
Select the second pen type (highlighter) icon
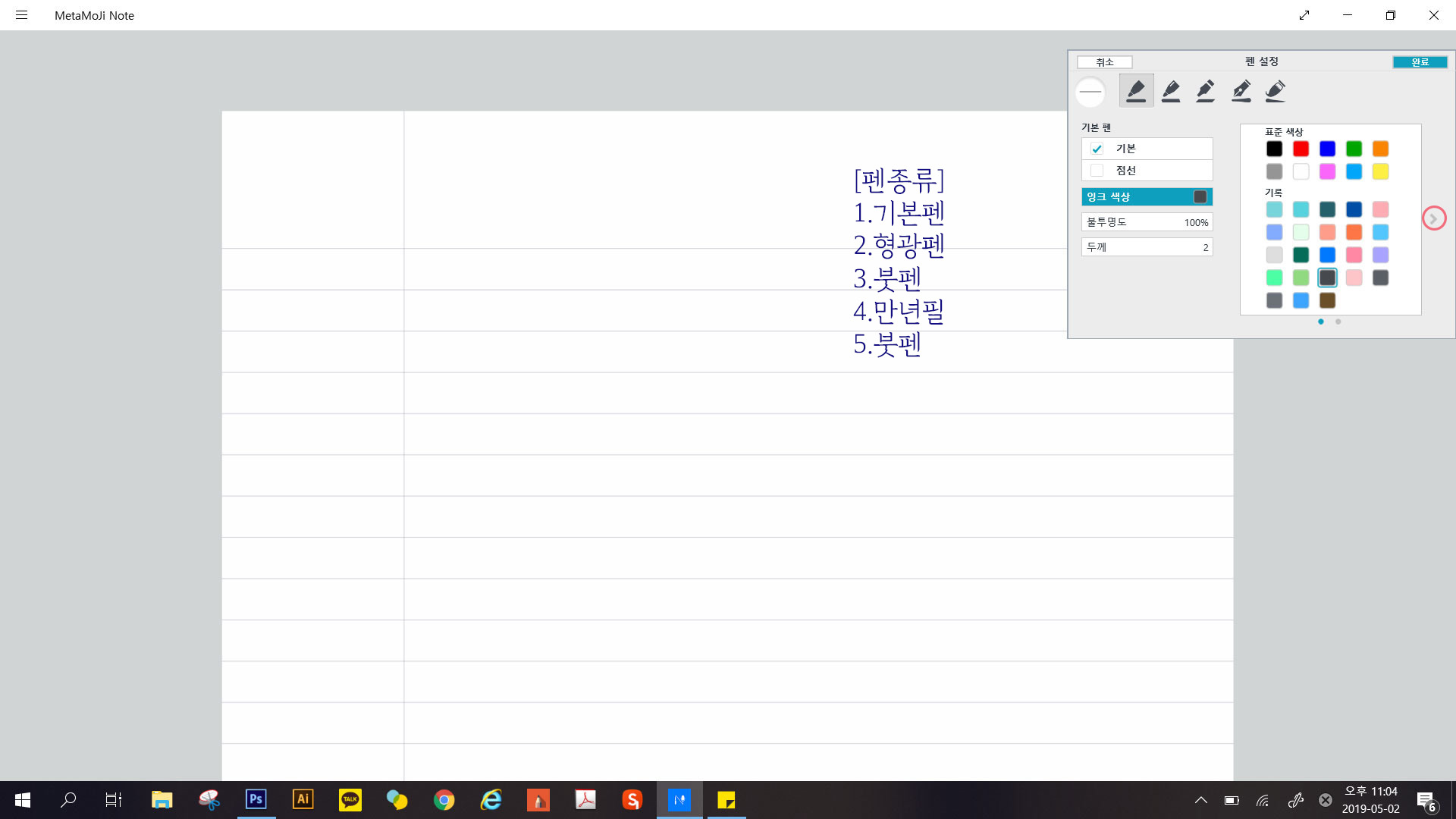1171,91
